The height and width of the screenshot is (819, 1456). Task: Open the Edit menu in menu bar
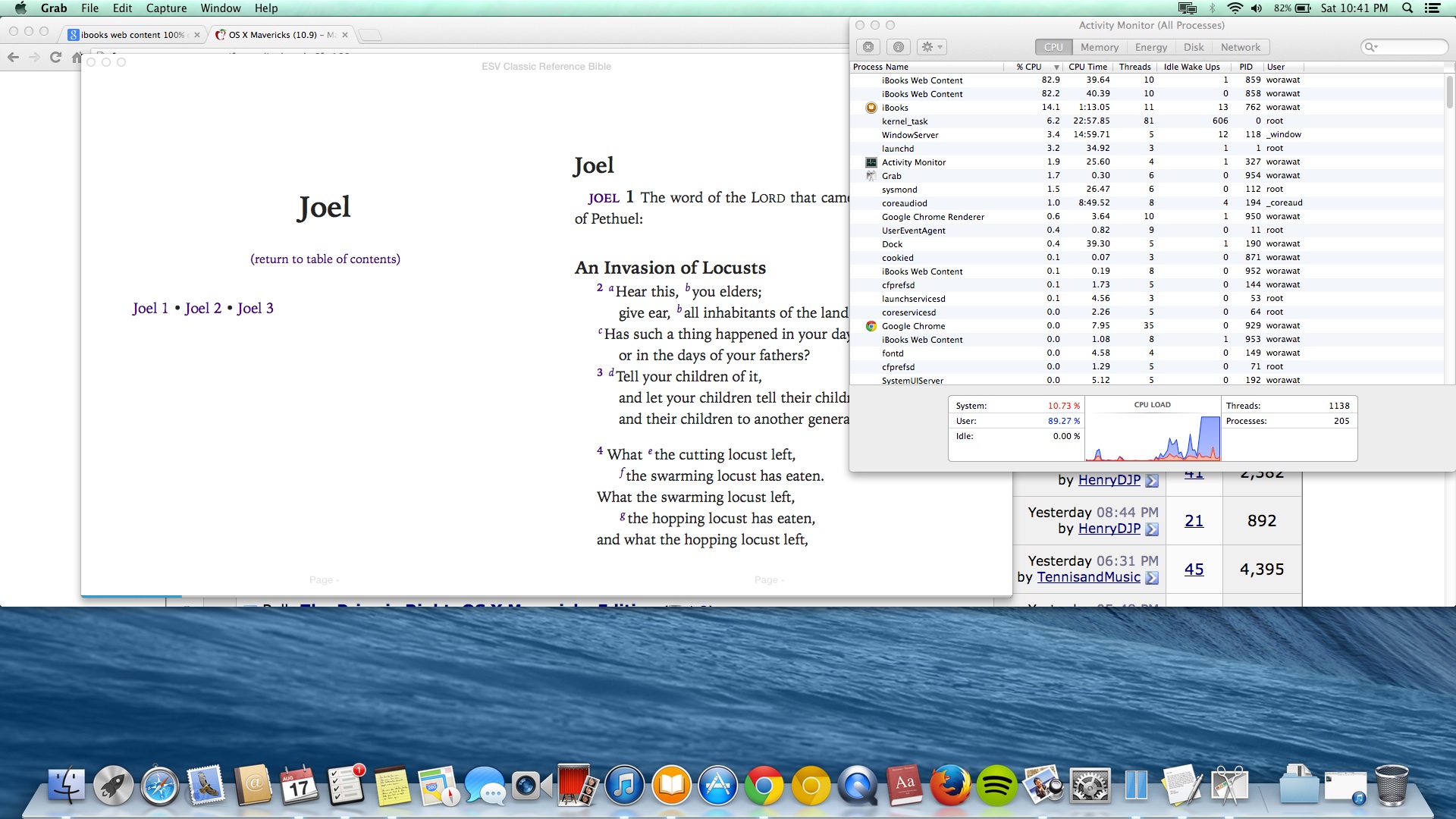(x=122, y=8)
